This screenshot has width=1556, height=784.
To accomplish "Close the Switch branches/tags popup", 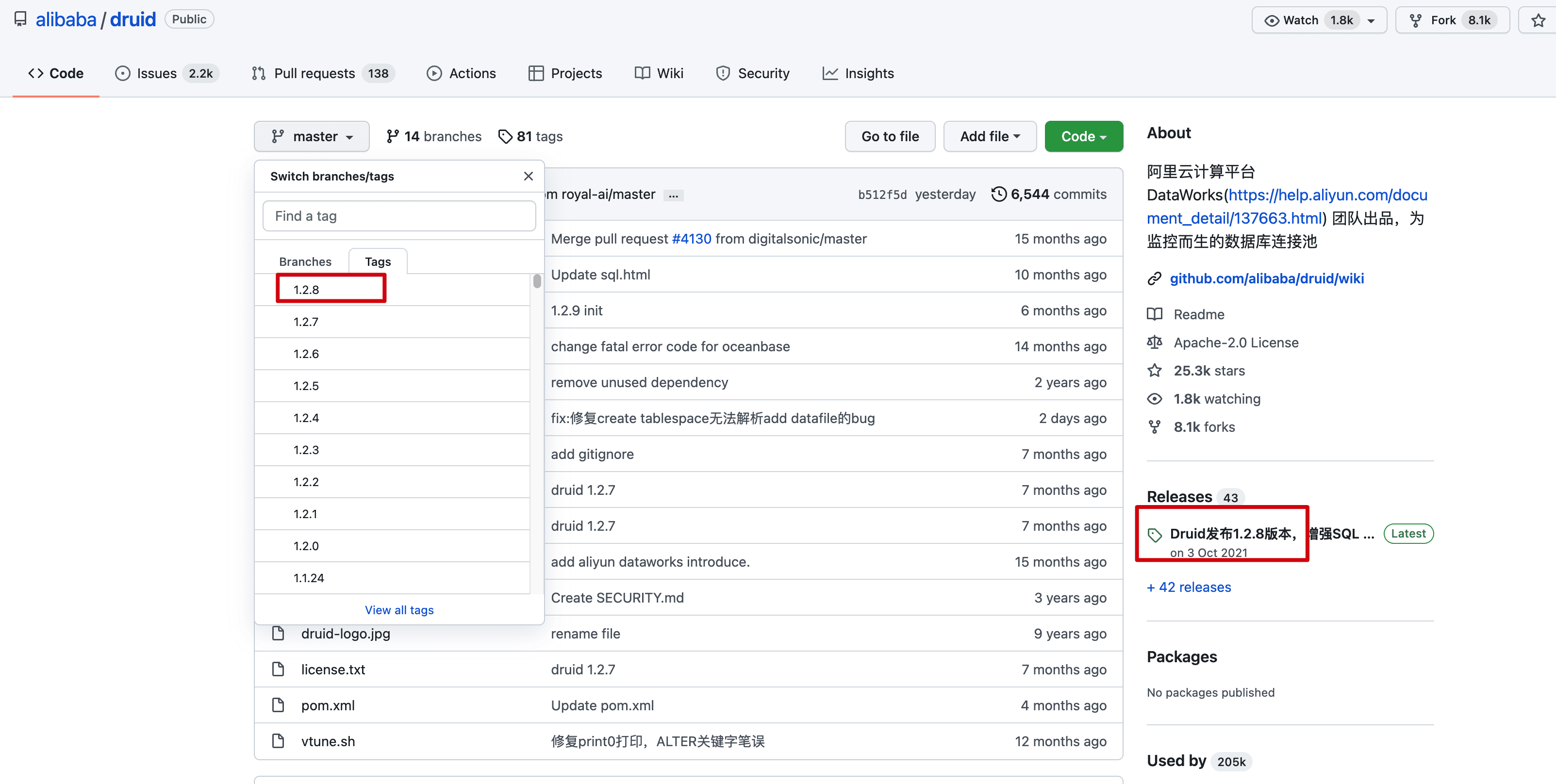I will (x=528, y=176).
